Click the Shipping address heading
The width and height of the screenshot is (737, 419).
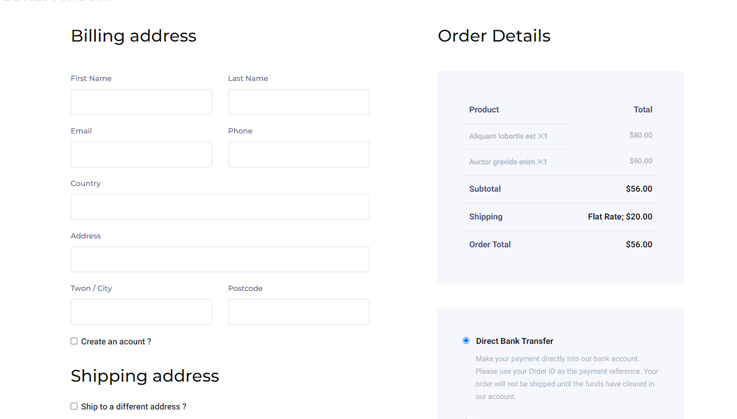coord(144,376)
